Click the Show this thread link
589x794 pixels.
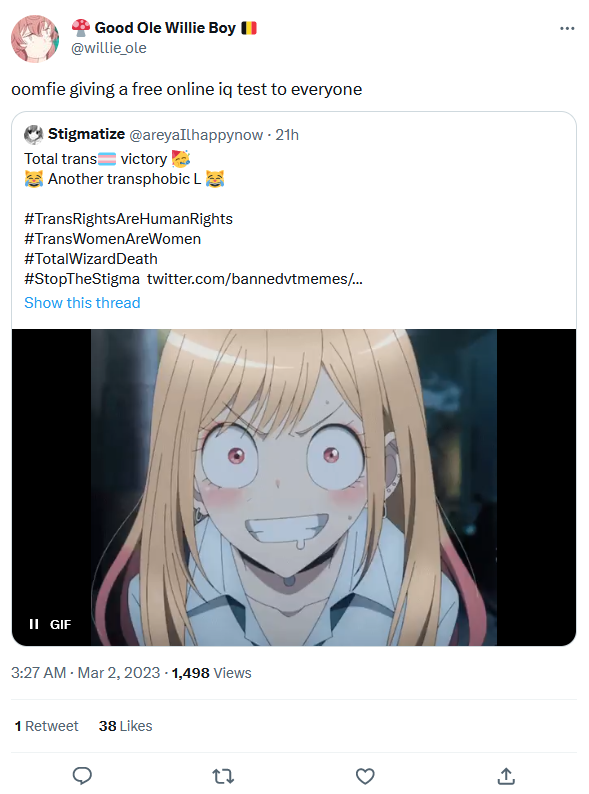coord(82,303)
